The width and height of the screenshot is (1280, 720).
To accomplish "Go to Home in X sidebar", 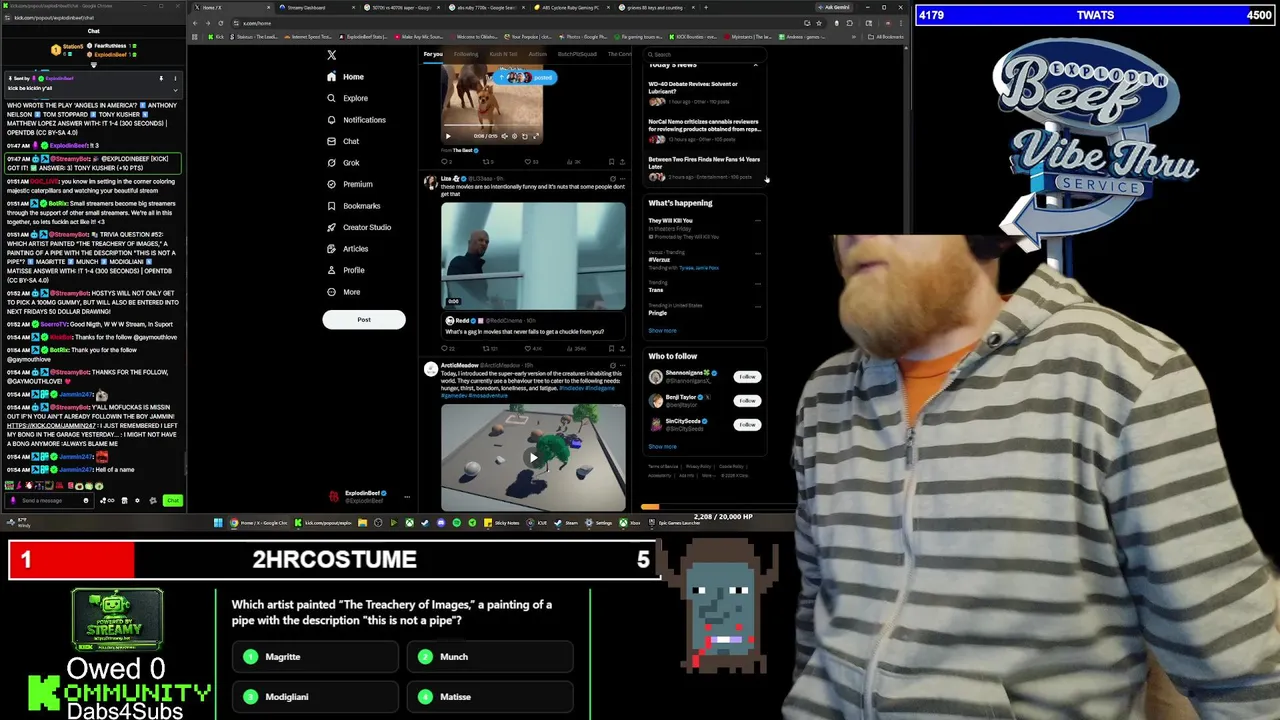I will (345, 77).
